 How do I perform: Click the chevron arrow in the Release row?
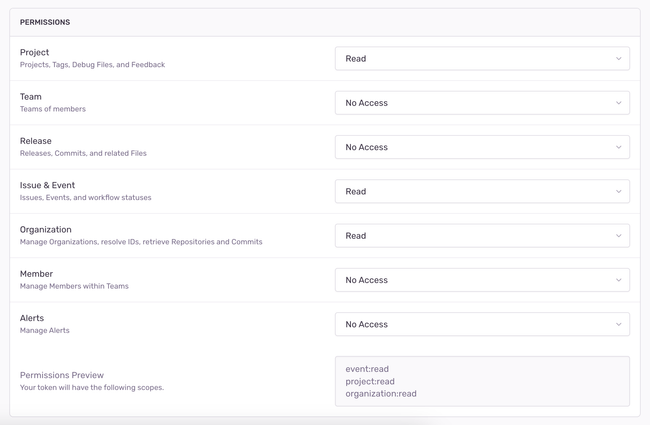(x=619, y=147)
